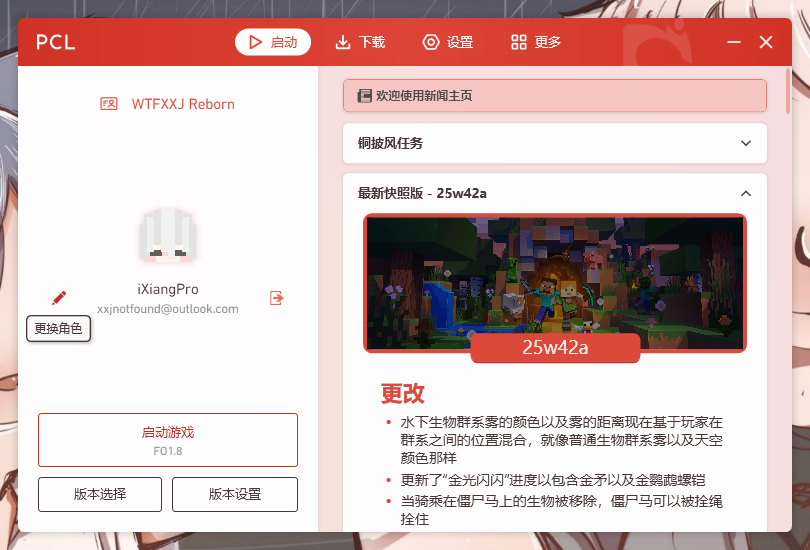Close the PCL launcher window

click(x=766, y=42)
